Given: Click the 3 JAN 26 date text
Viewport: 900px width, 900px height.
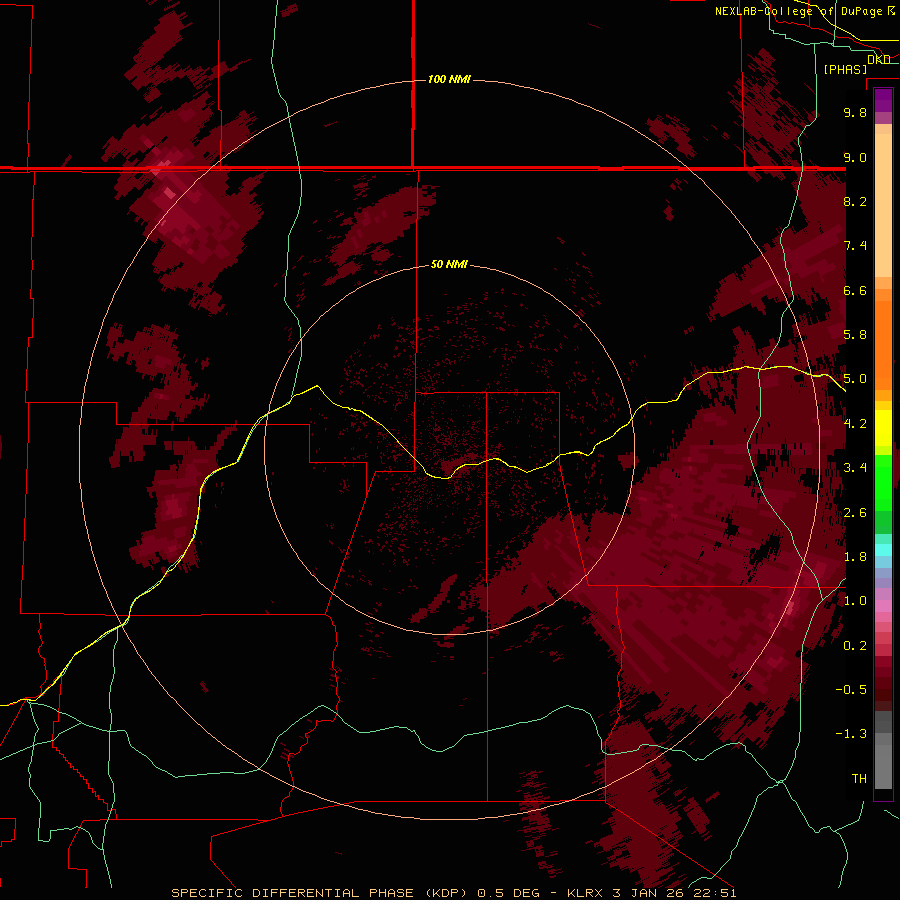Looking at the screenshot, I should (649, 893).
